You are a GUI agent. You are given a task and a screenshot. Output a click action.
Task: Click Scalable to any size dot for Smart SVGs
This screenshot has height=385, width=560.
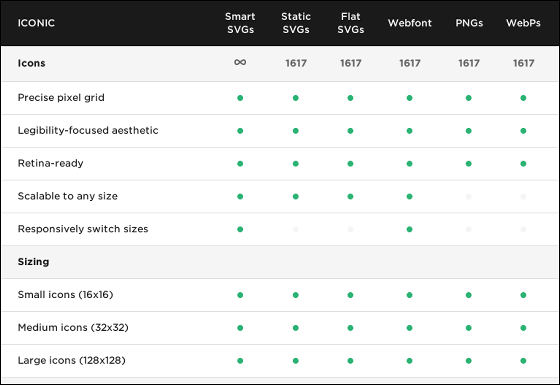240,196
